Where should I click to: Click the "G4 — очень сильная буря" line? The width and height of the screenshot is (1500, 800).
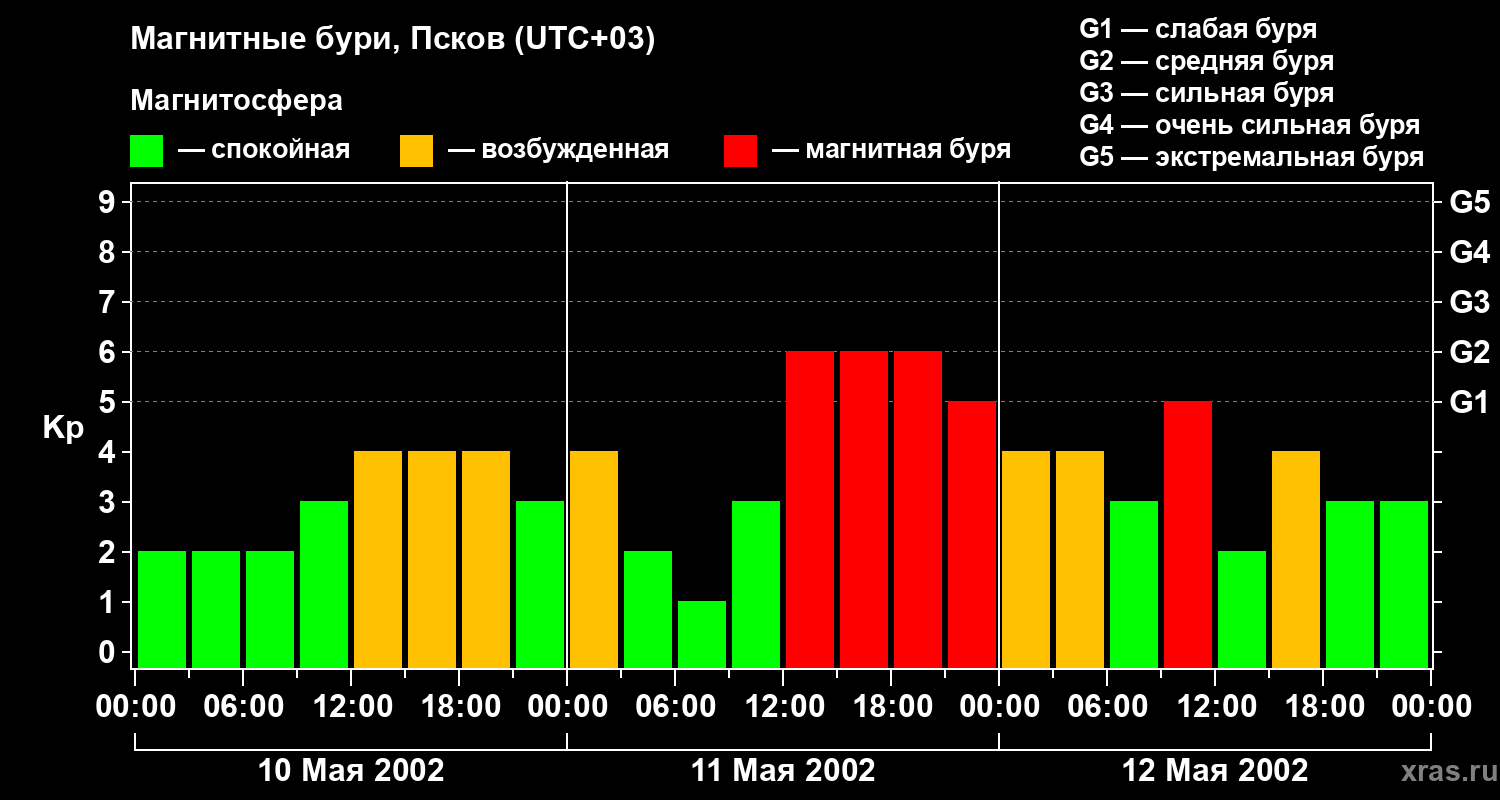(x=1250, y=125)
